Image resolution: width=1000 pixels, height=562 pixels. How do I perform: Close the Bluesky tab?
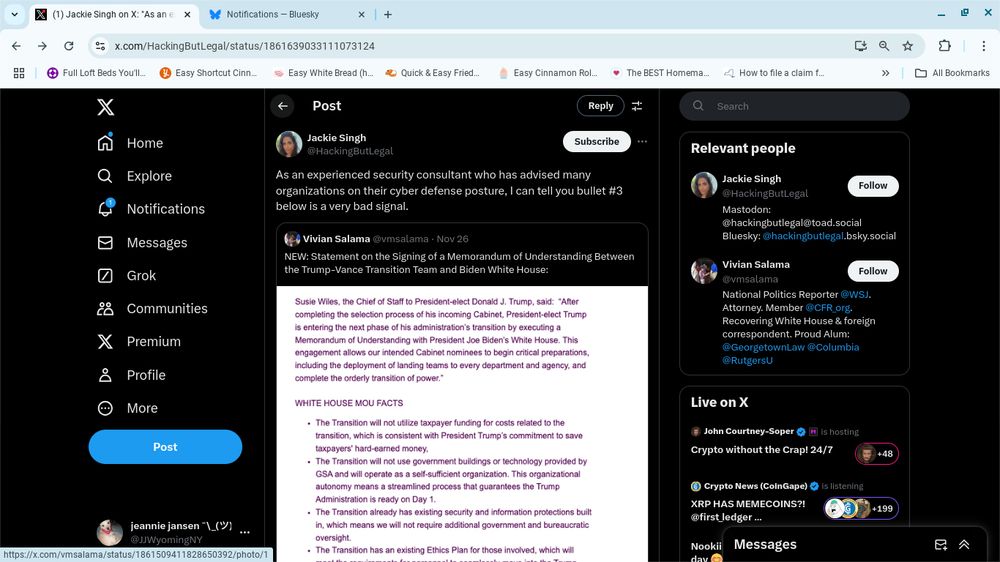[x=362, y=14]
